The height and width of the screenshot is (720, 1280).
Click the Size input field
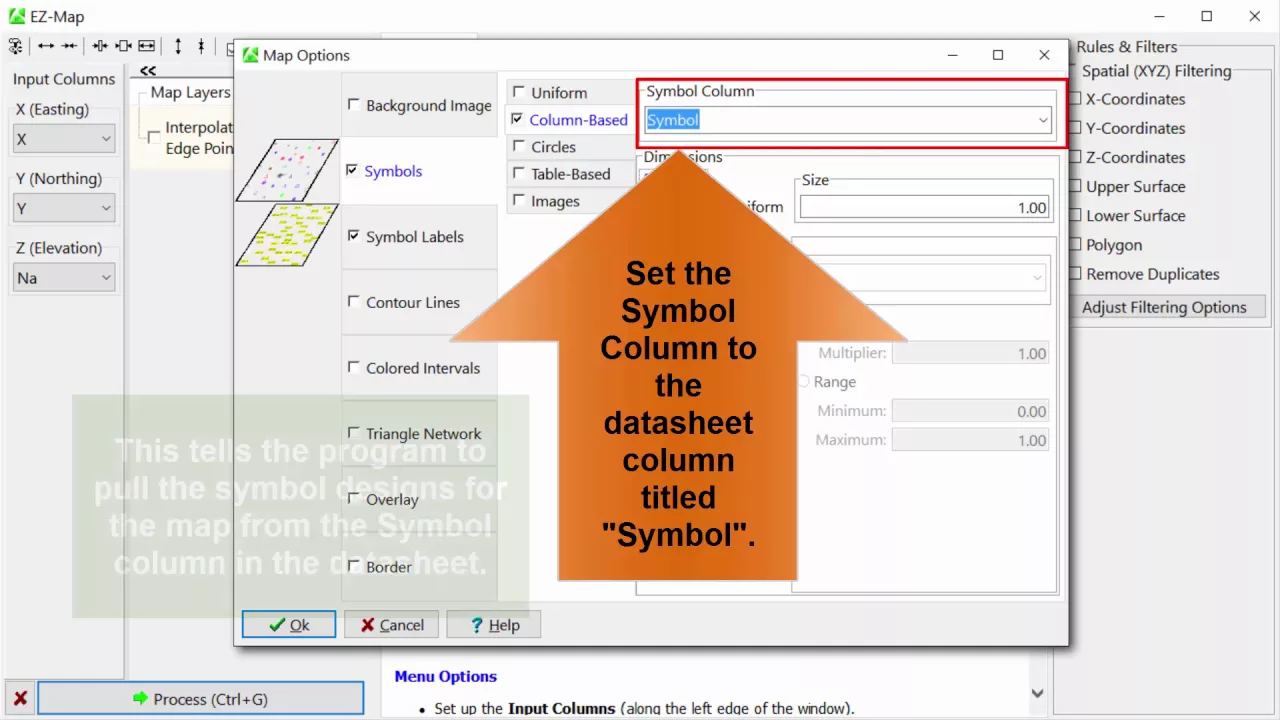(x=925, y=207)
